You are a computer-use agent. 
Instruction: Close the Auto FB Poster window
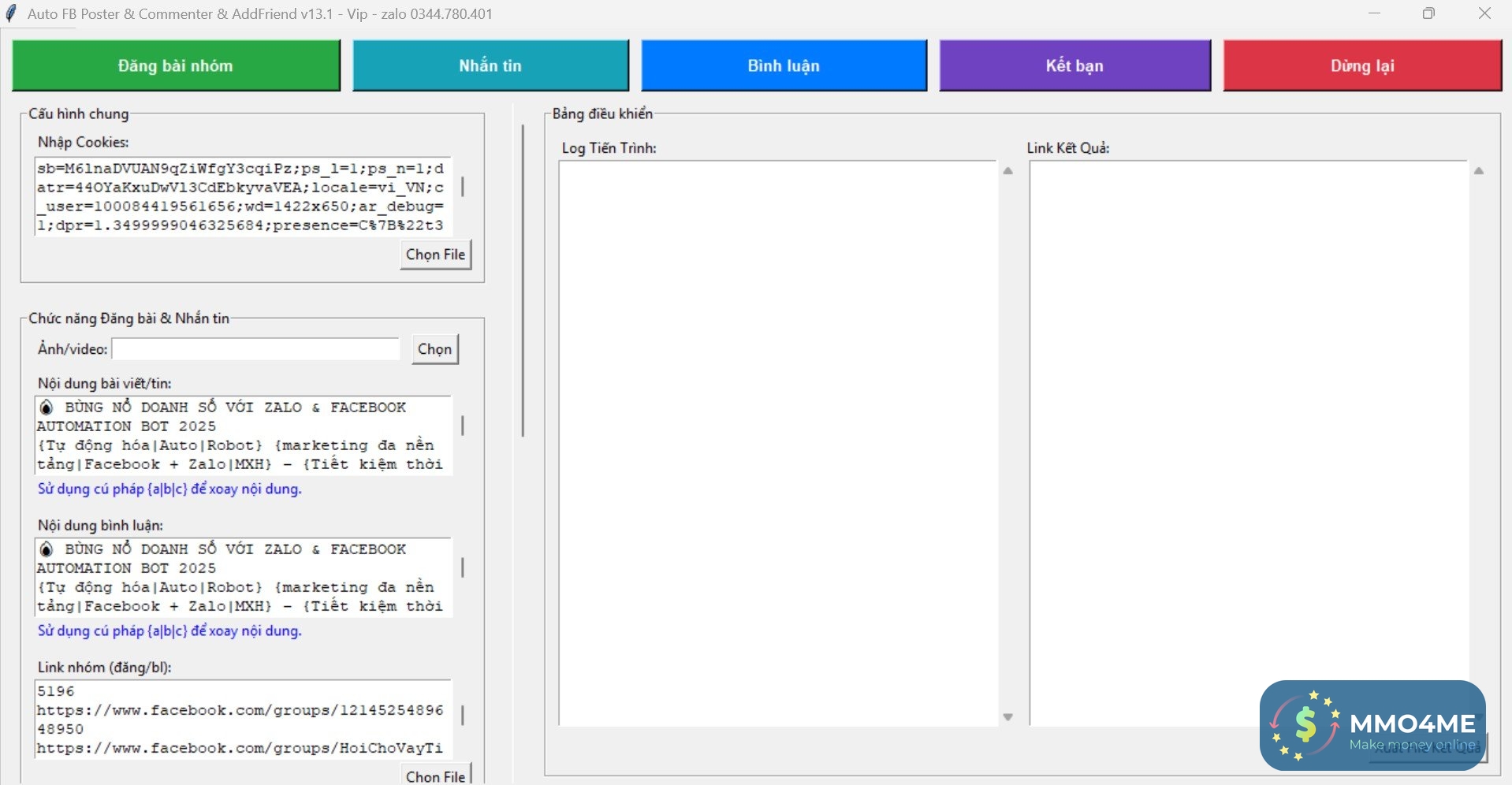pos(1484,13)
